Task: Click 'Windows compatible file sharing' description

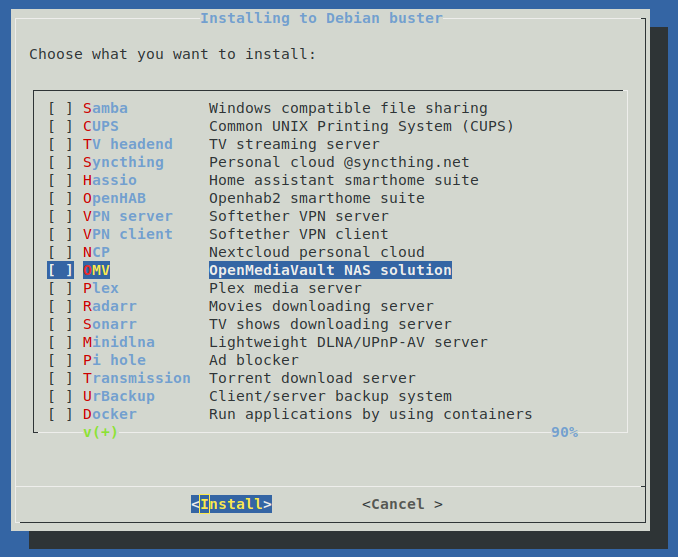Action: point(349,108)
